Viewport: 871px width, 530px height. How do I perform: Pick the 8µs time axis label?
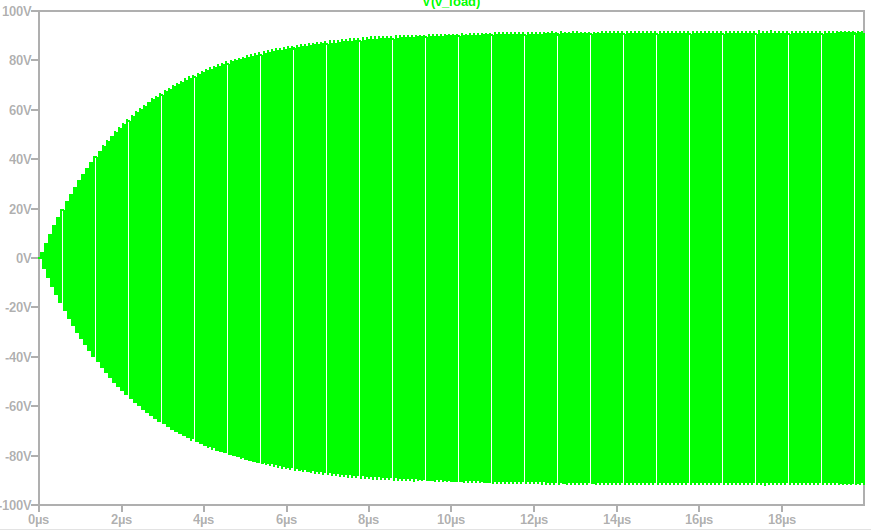[x=369, y=520]
